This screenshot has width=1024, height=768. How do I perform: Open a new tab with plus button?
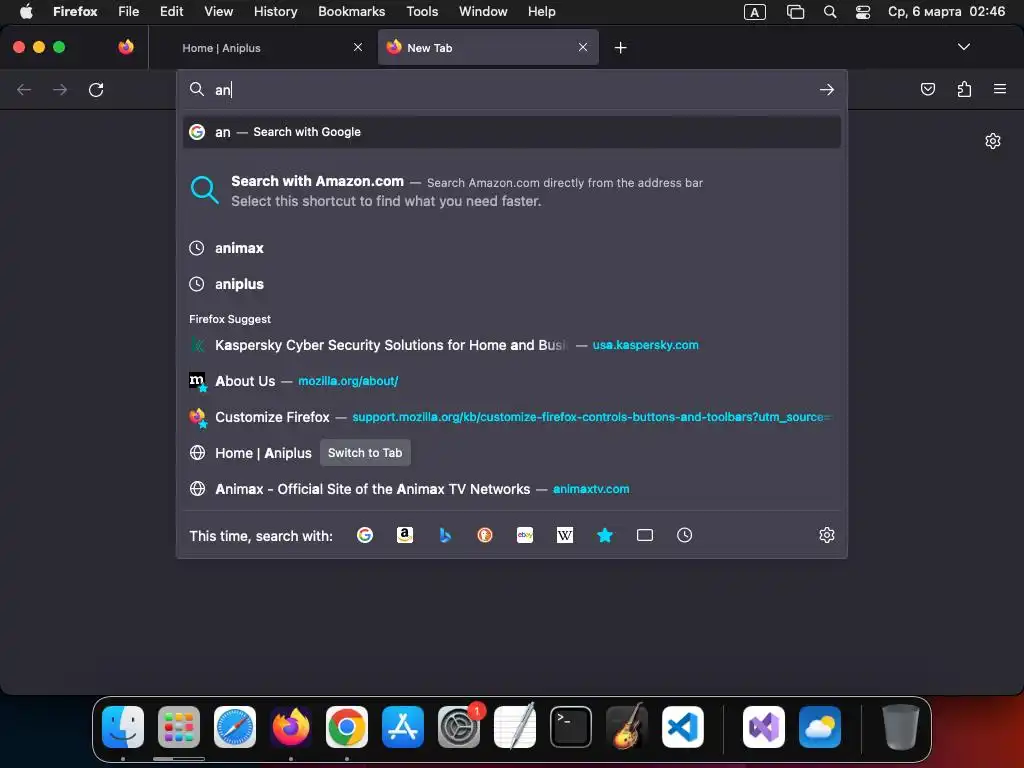coord(620,48)
